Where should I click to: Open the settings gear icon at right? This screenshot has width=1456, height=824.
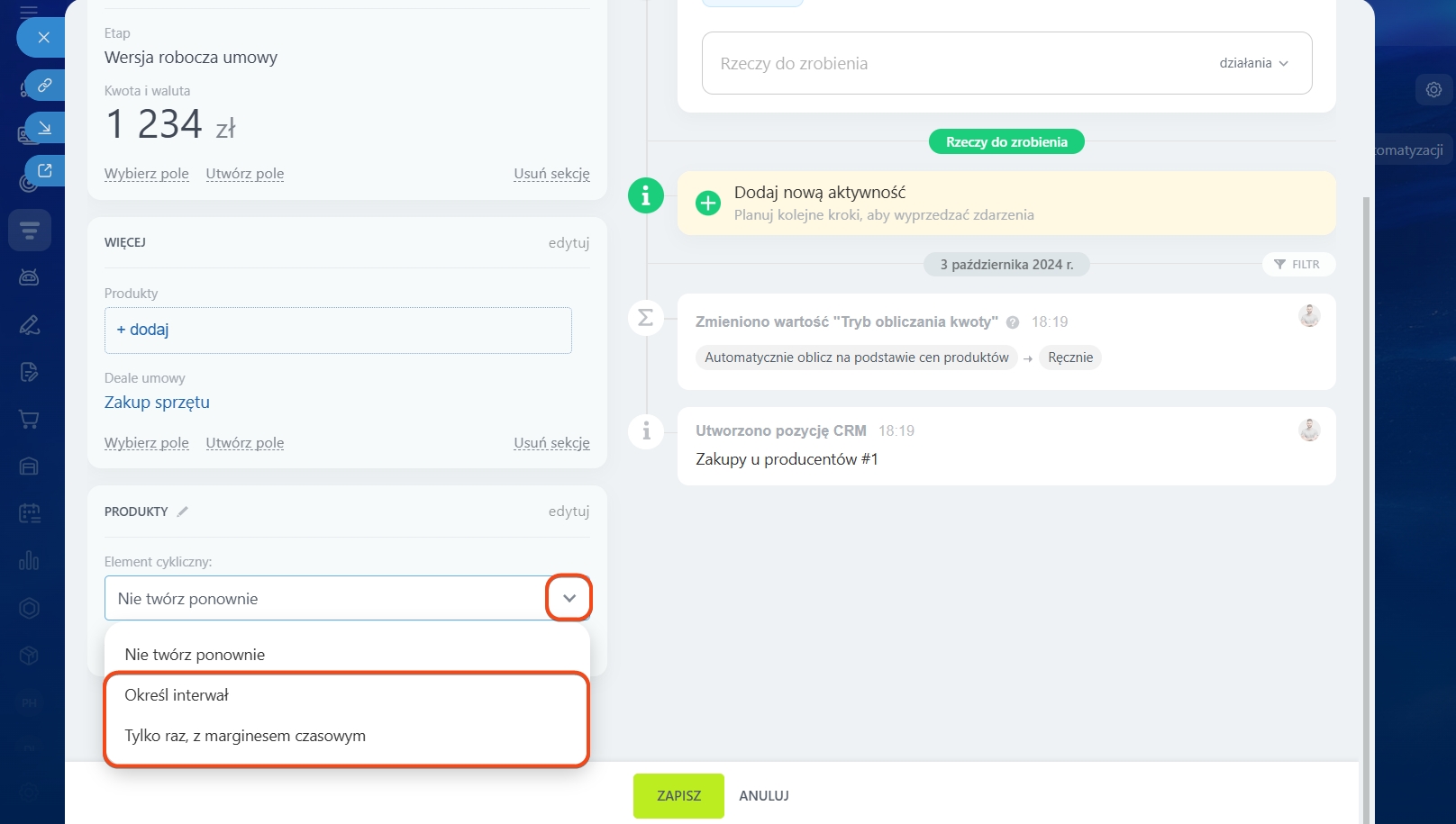coord(1433,90)
